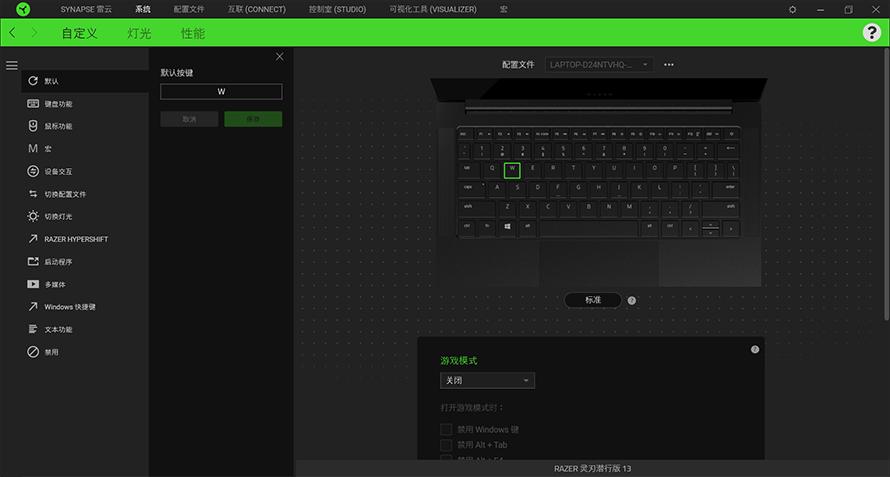This screenshot has width=890, height=477.
Task: Click the P key on keyboard image
Action: [x=674, y=170]
